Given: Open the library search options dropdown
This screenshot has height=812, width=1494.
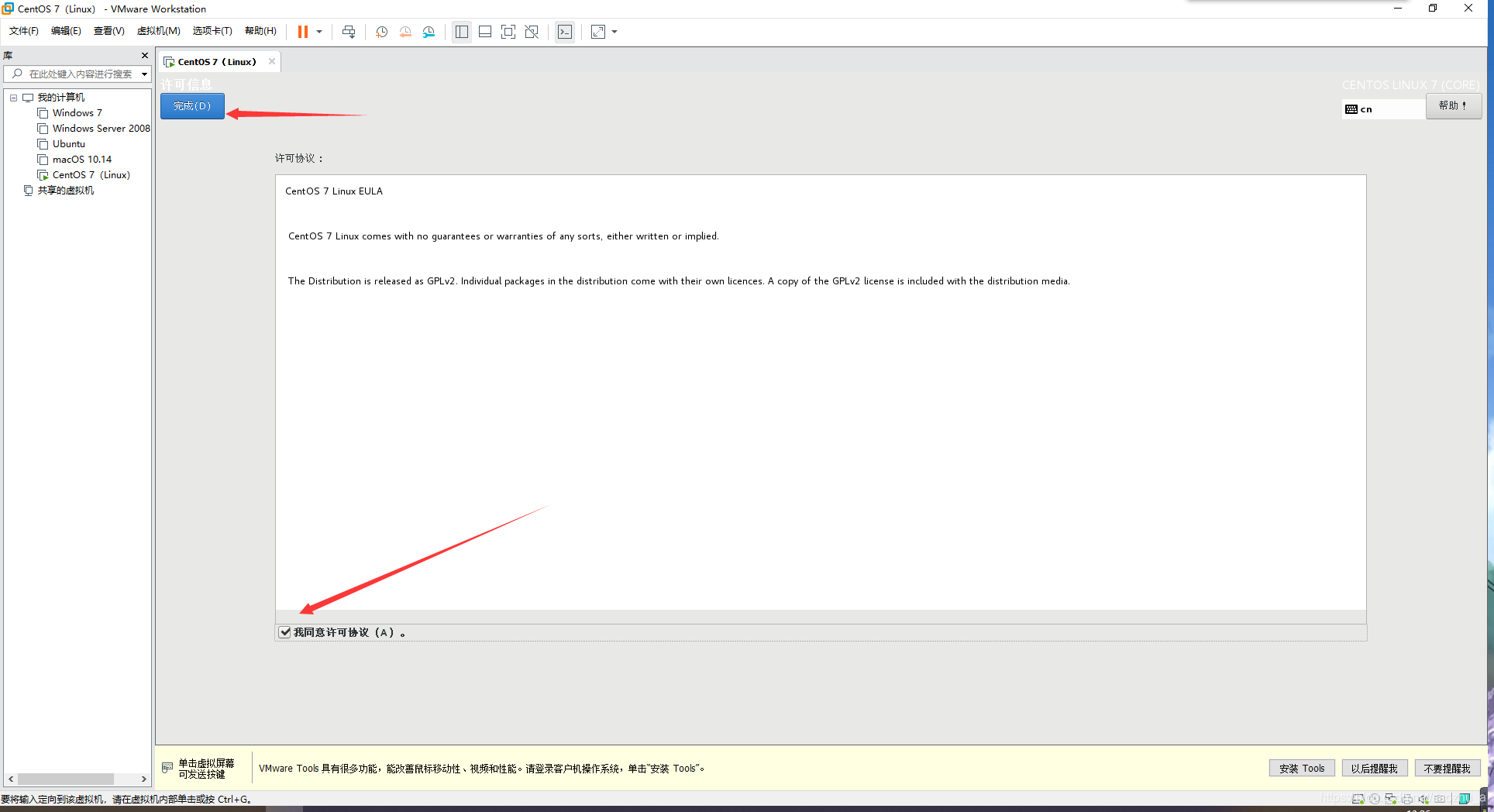Looking at the screenshot, I should tap(144, 74).
